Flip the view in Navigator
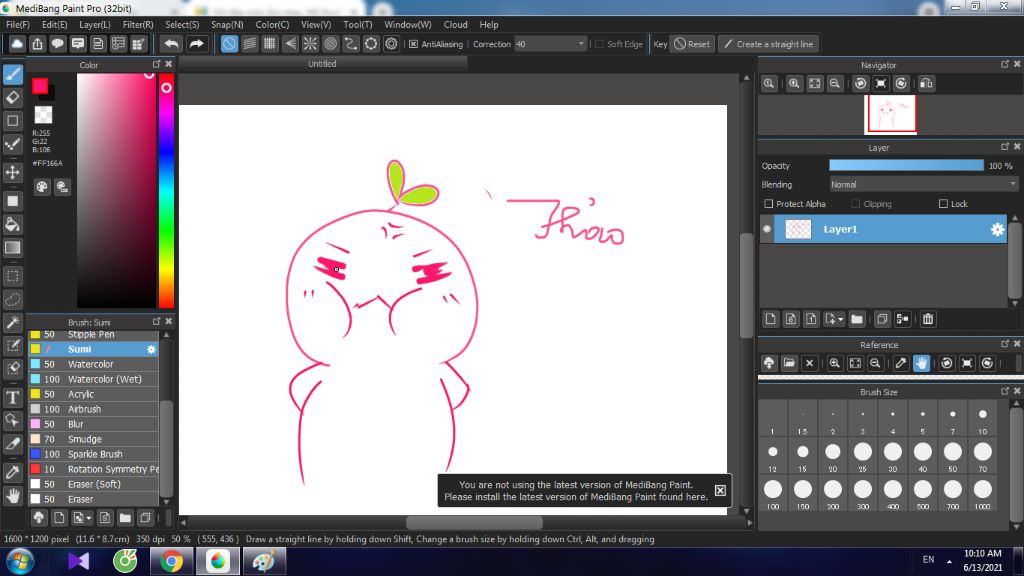1024x576 pixels. (926, 84)
